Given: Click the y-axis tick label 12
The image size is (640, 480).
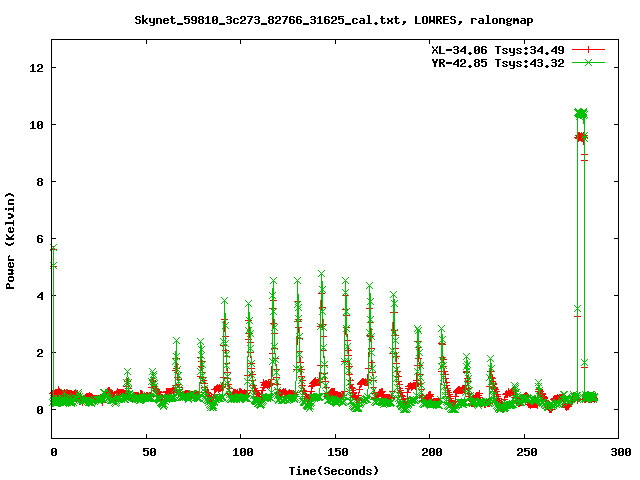Looking at the screenshot, I should (x=36, y=68).
